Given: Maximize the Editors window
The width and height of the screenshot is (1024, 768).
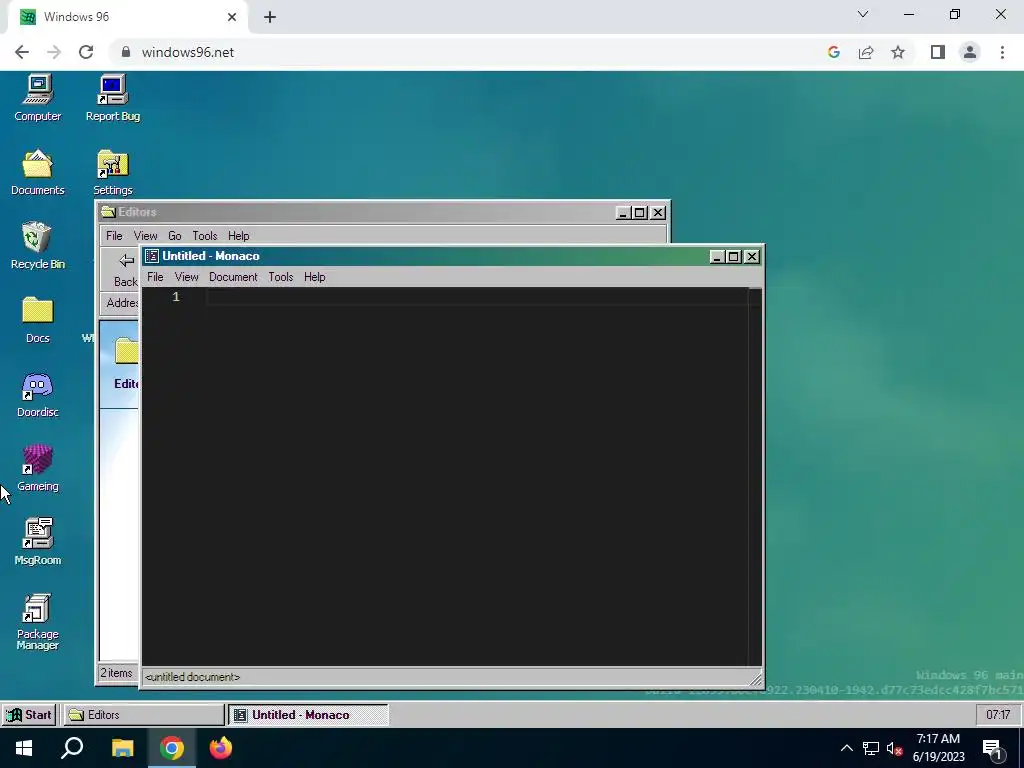Looking at the screenshot, I should (639, 213).
